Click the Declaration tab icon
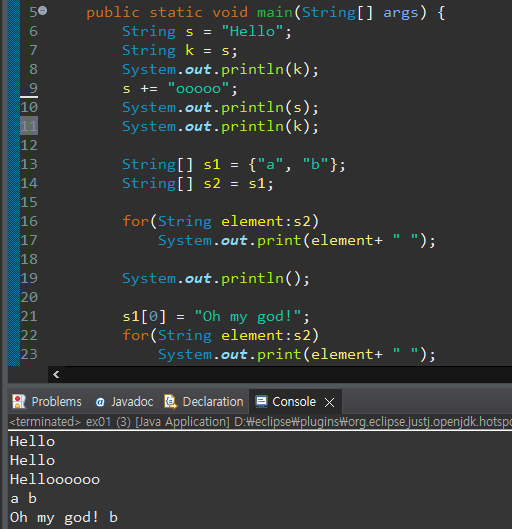 171,402
